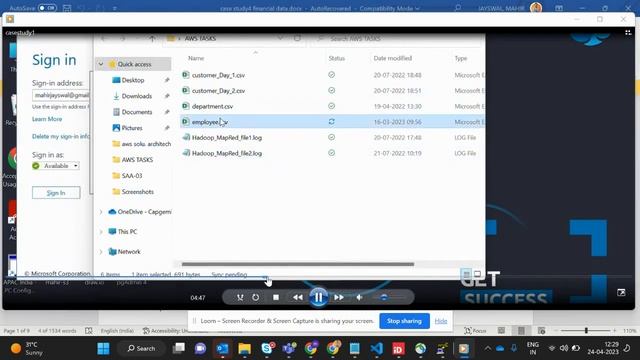The height and width of the screenshot is (360, 640).
Task: Select the SAA-03 folder in sidebar
Action: (x=131, y=176)
